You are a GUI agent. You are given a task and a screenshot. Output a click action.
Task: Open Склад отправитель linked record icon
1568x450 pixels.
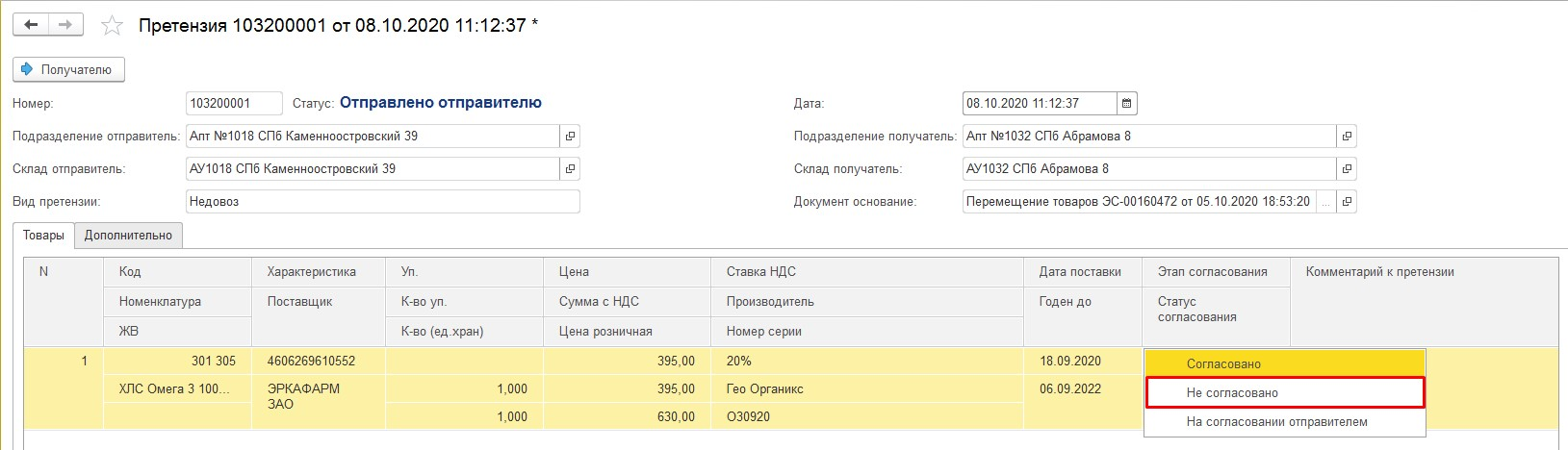pyautogui.click(x=570, y=169)
